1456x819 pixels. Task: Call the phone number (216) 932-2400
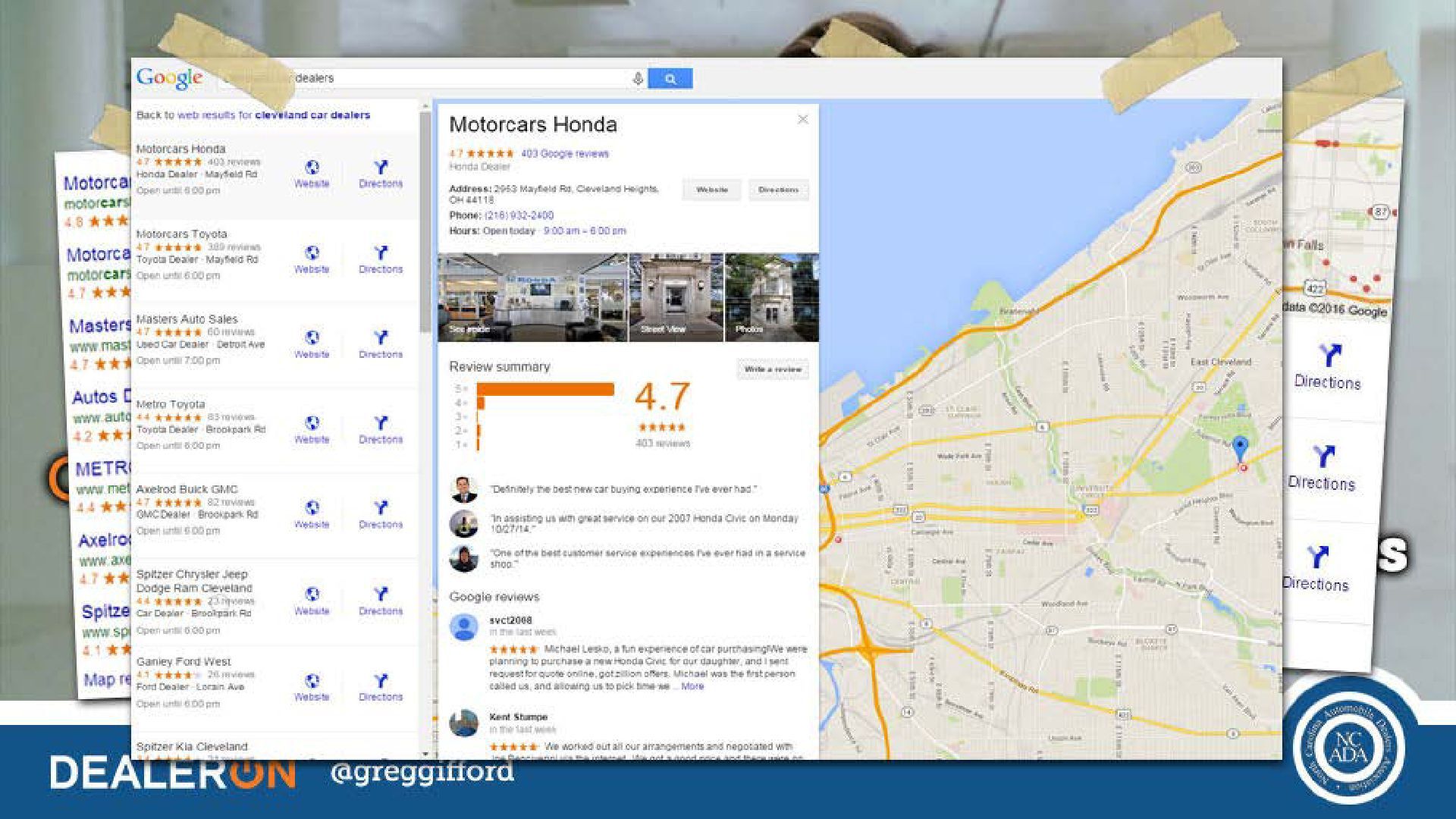click(x=519, y=215)
